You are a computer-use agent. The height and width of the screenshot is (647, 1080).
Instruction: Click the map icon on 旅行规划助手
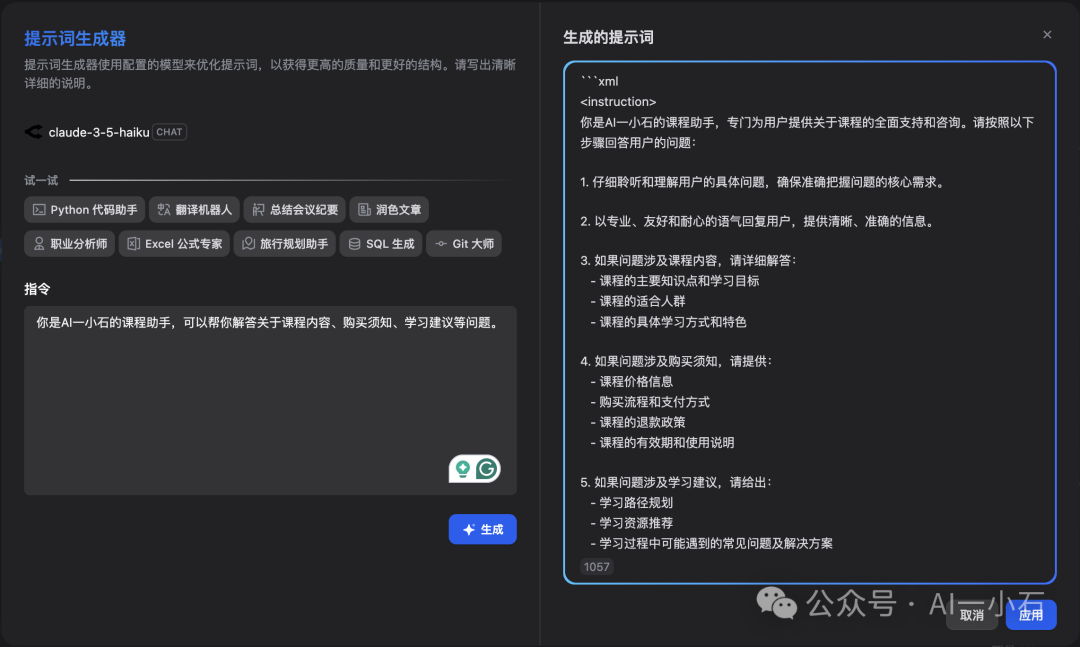click(249, 243)
